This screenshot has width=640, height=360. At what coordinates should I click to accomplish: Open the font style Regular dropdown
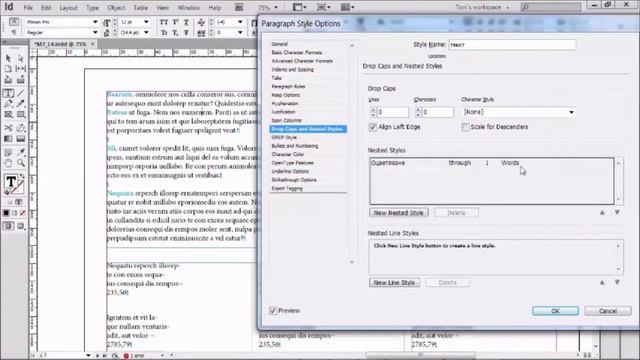pyautogui.click(x=95, y=33)
